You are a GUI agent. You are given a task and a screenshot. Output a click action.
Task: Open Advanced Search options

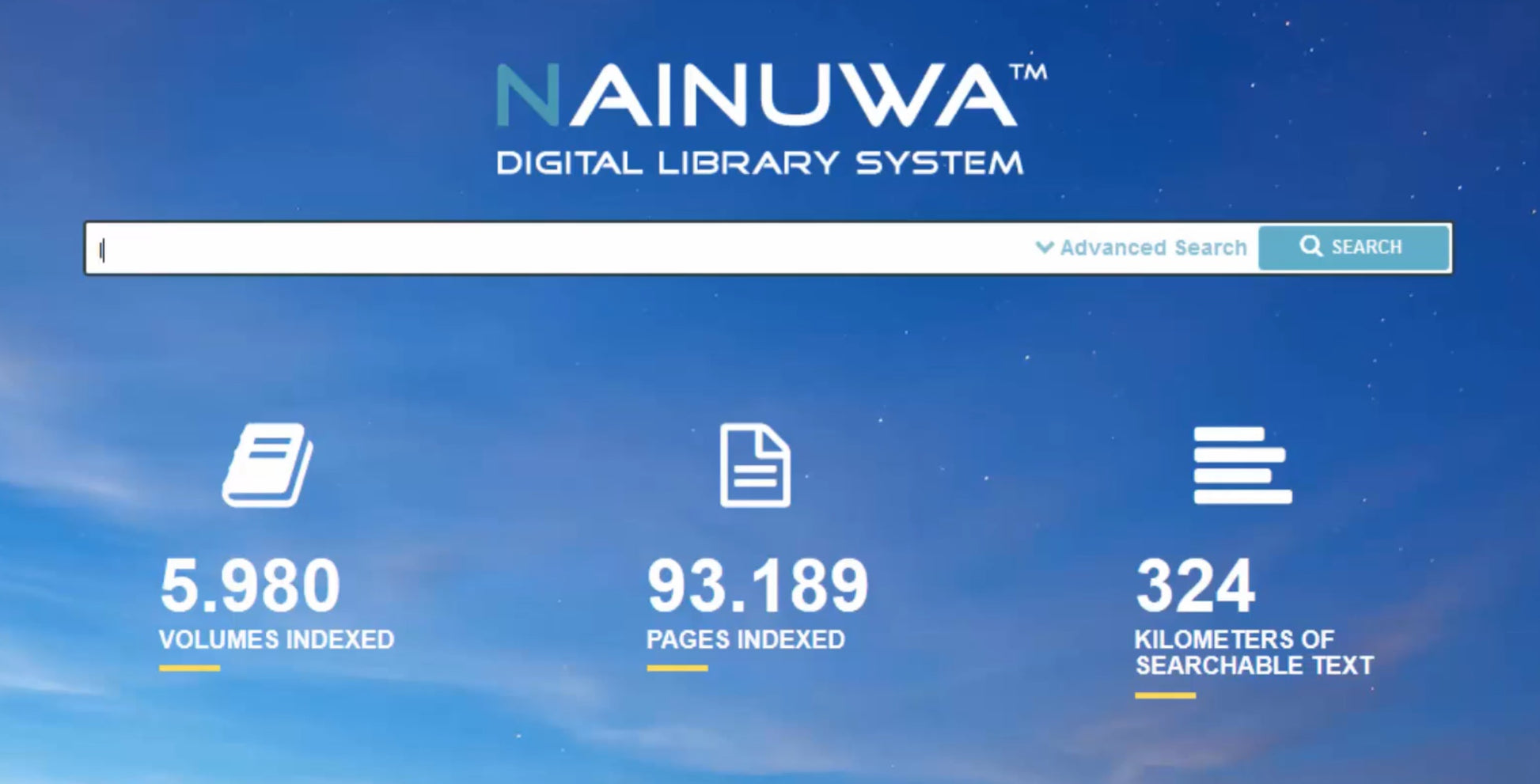pyautogui.click(x=1141, y=248)
